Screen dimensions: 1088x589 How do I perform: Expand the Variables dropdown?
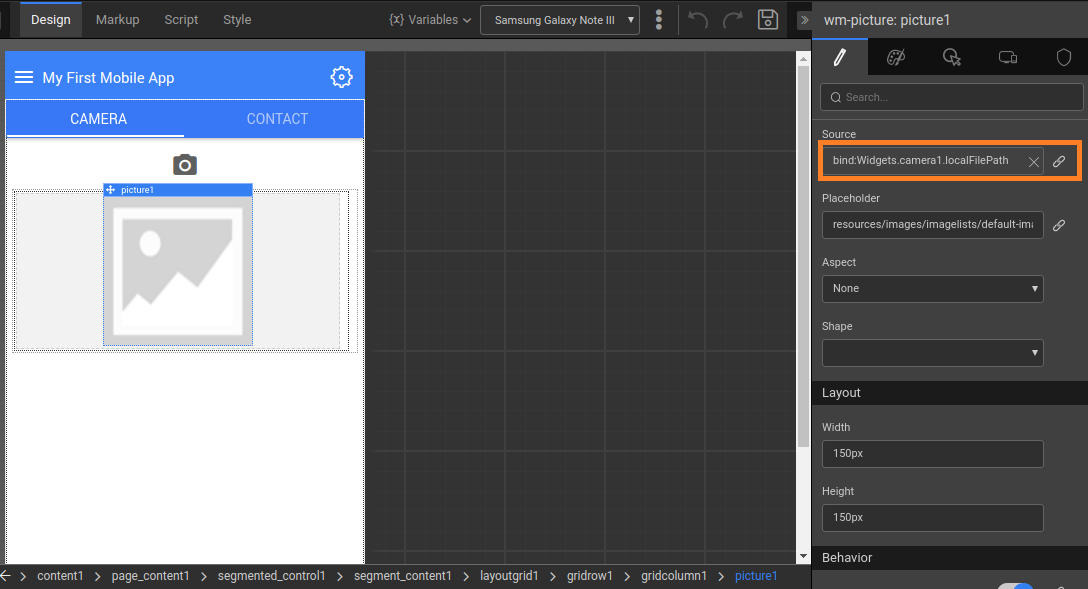pos(428,19)
